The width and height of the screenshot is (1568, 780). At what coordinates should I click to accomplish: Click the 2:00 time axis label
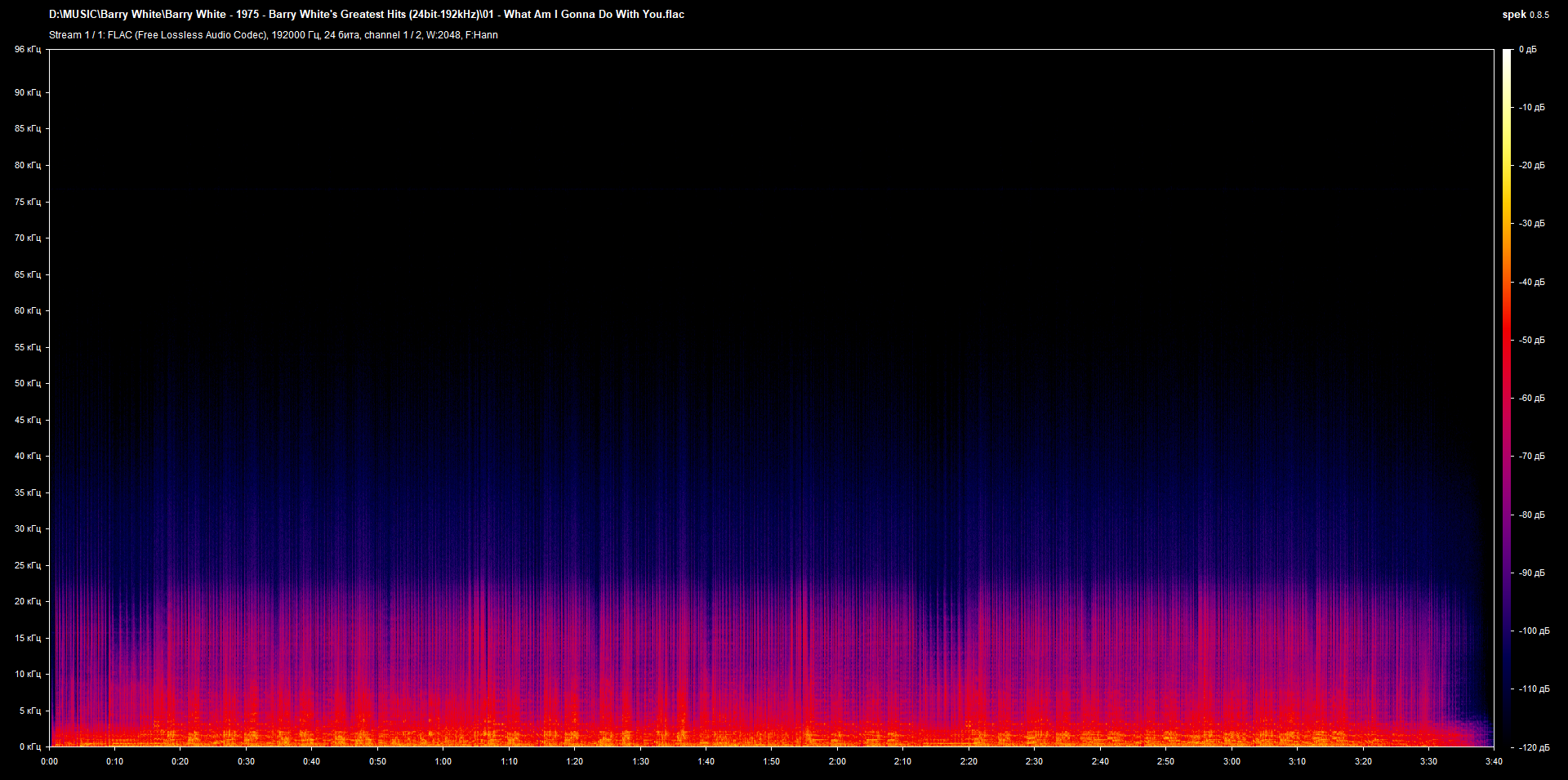837,761
